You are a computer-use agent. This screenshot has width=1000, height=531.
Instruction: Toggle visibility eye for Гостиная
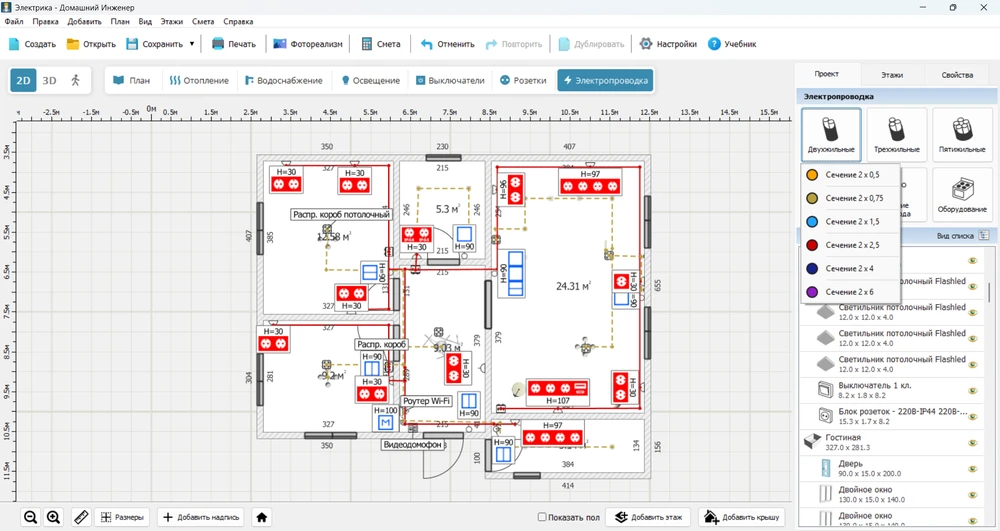pos(971,441)
